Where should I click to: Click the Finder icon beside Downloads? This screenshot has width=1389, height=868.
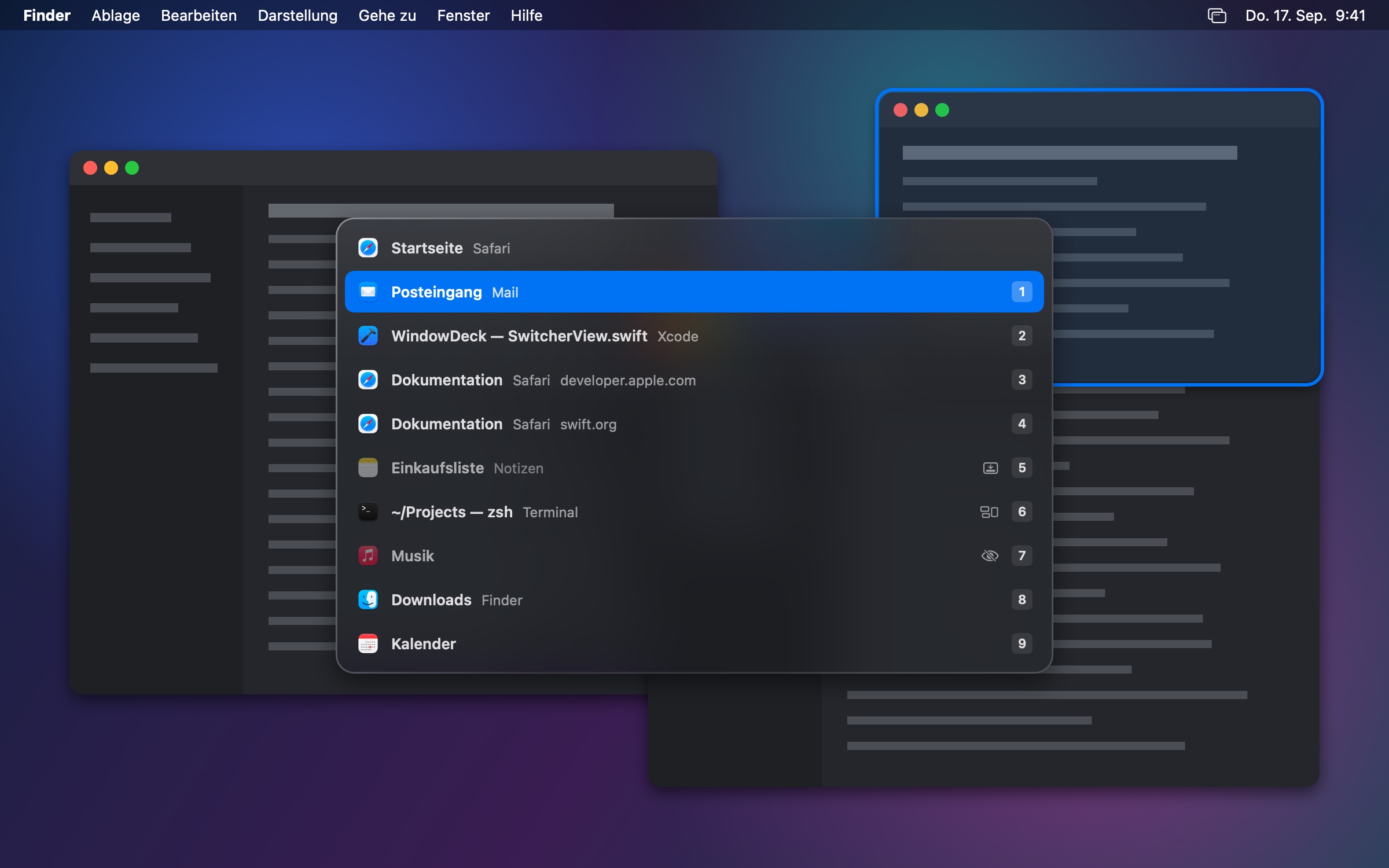pyautogui.click(x=368, y=599)
